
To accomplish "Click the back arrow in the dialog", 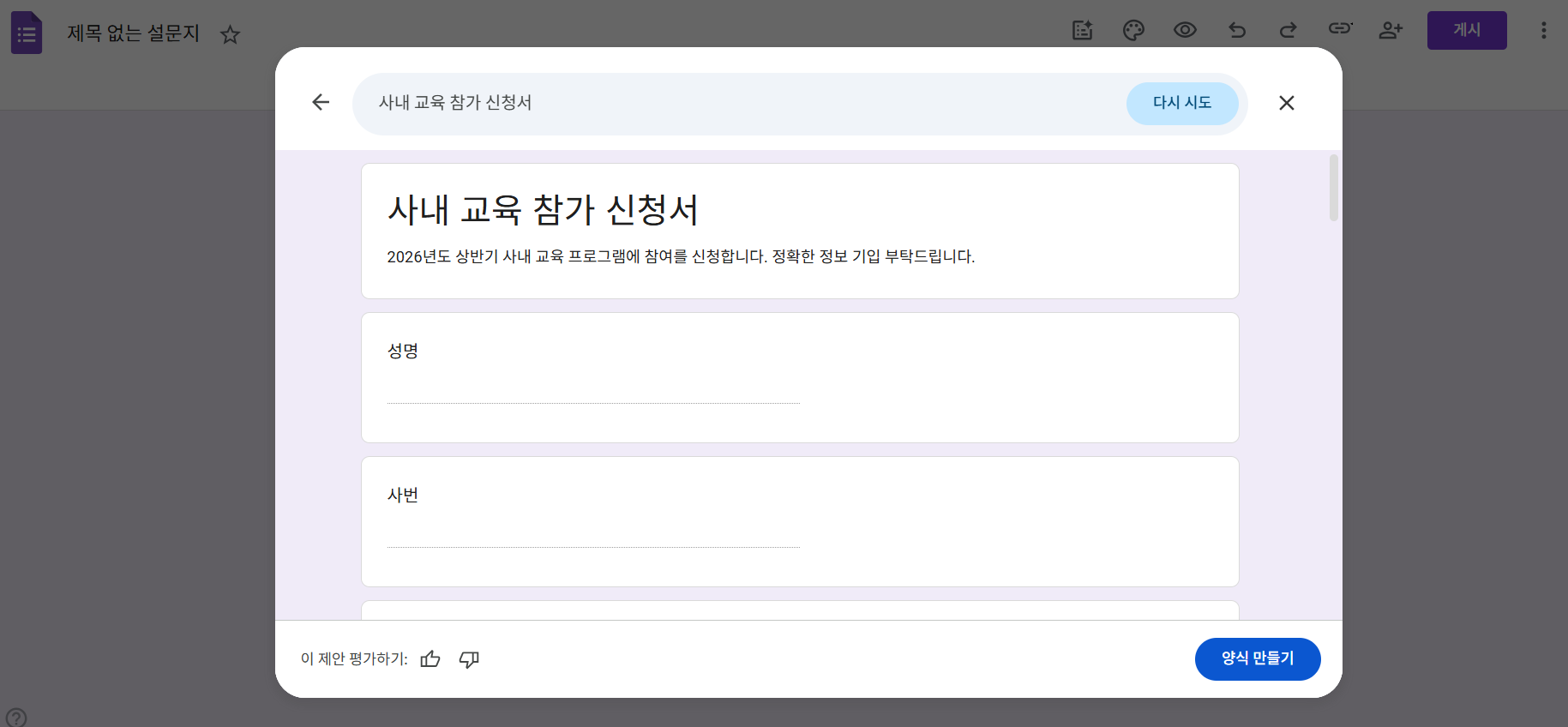I will click(321, 103).
